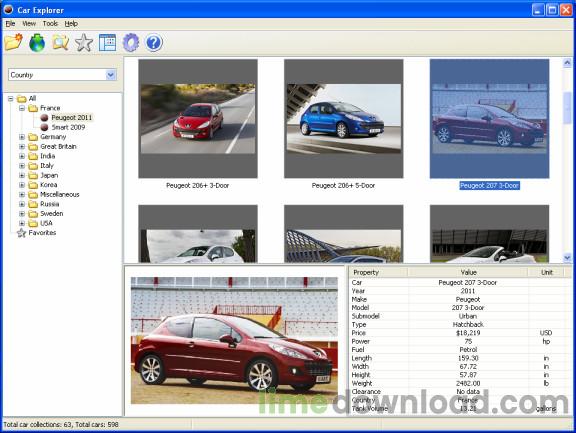Expand the Germany folder node
Image resolution: width=576 pixels, height=433 pixels.
click(x=22, y=137)
